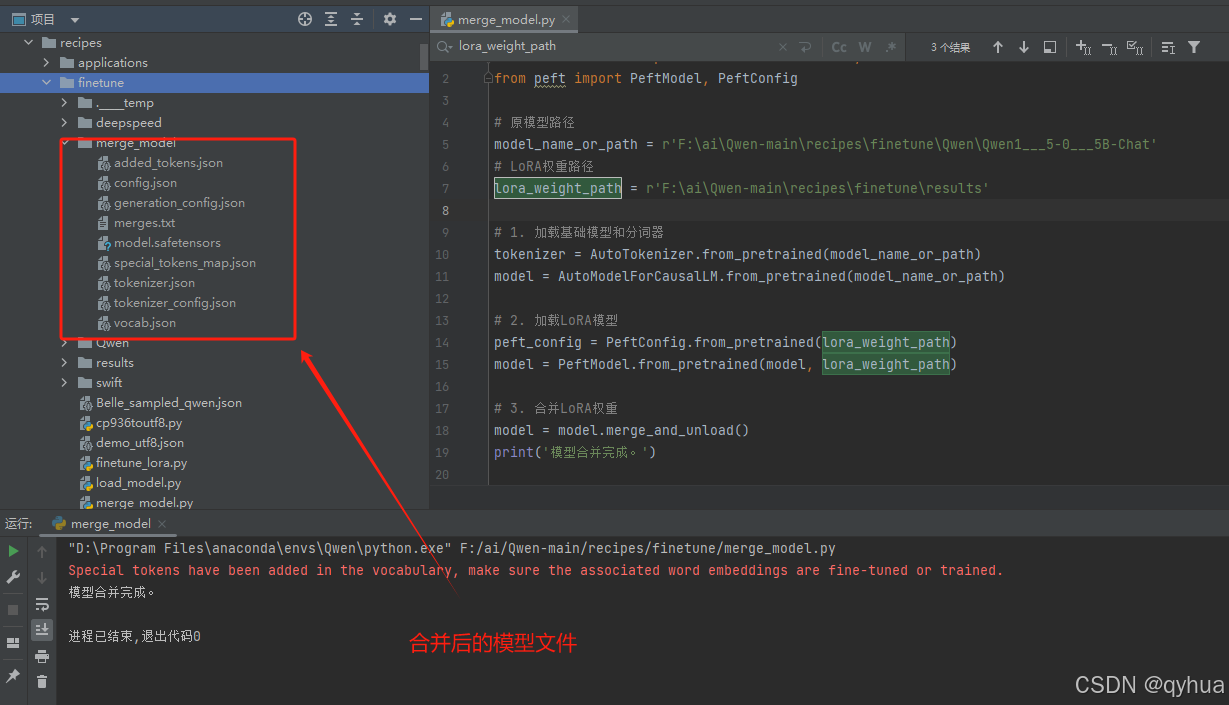1229x705 pixels.
Task: Click the lora_weight_path search field
Action: point(610,46)
